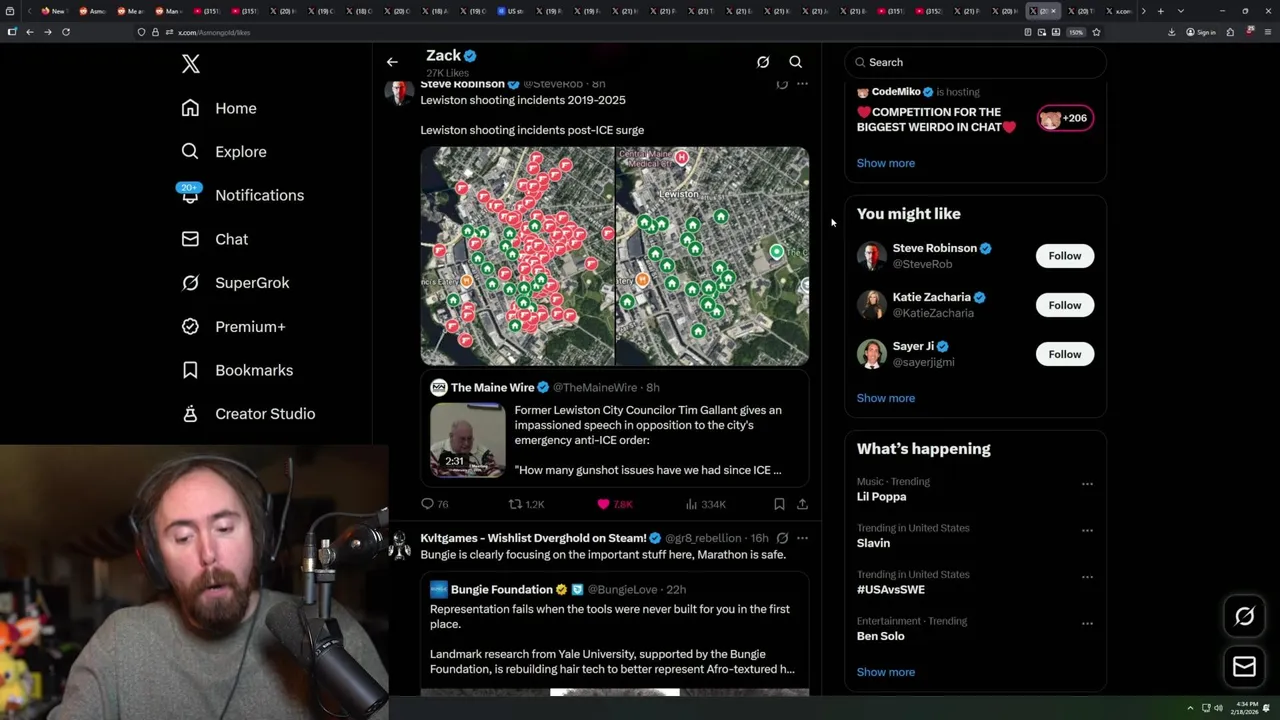
Task: Click Sign in on the browser toolbar
Action: tap(1201, 32)
